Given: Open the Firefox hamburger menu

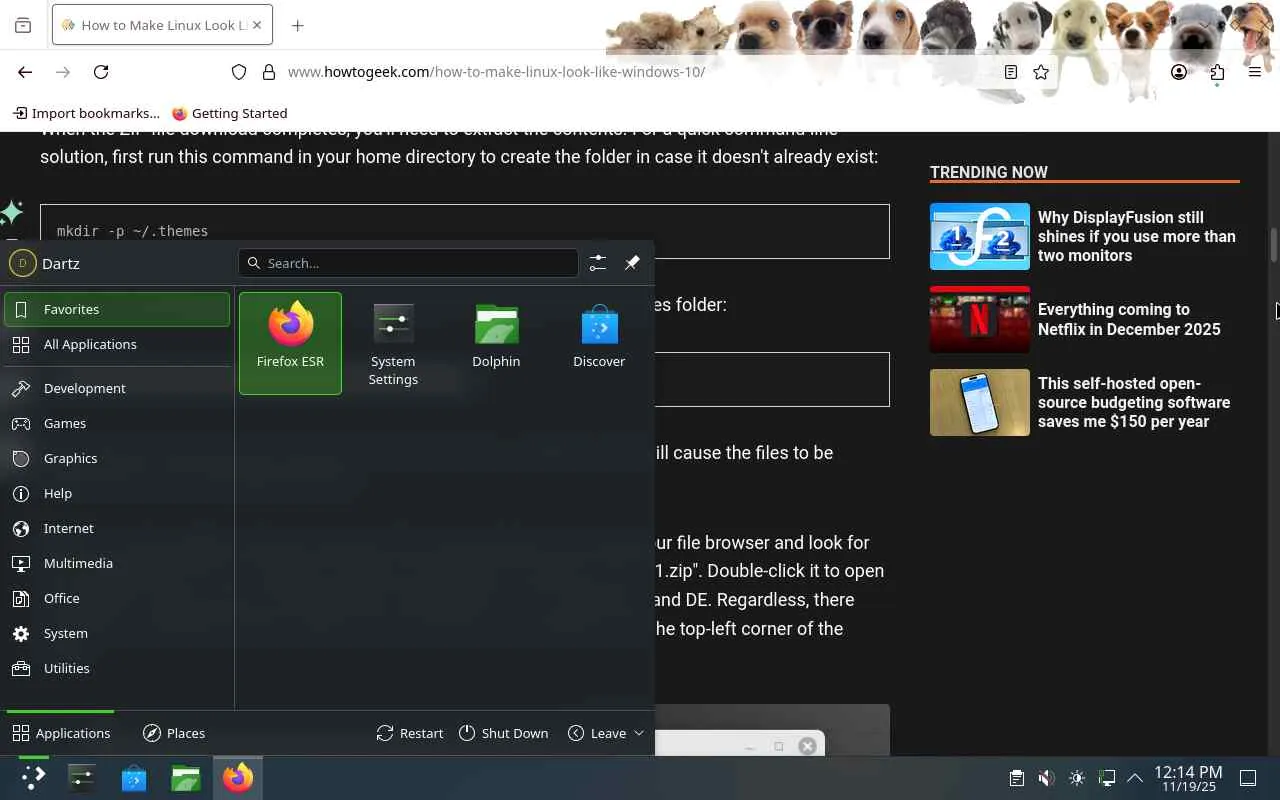Looking at the screenshot, I should tap(1255, 72).
